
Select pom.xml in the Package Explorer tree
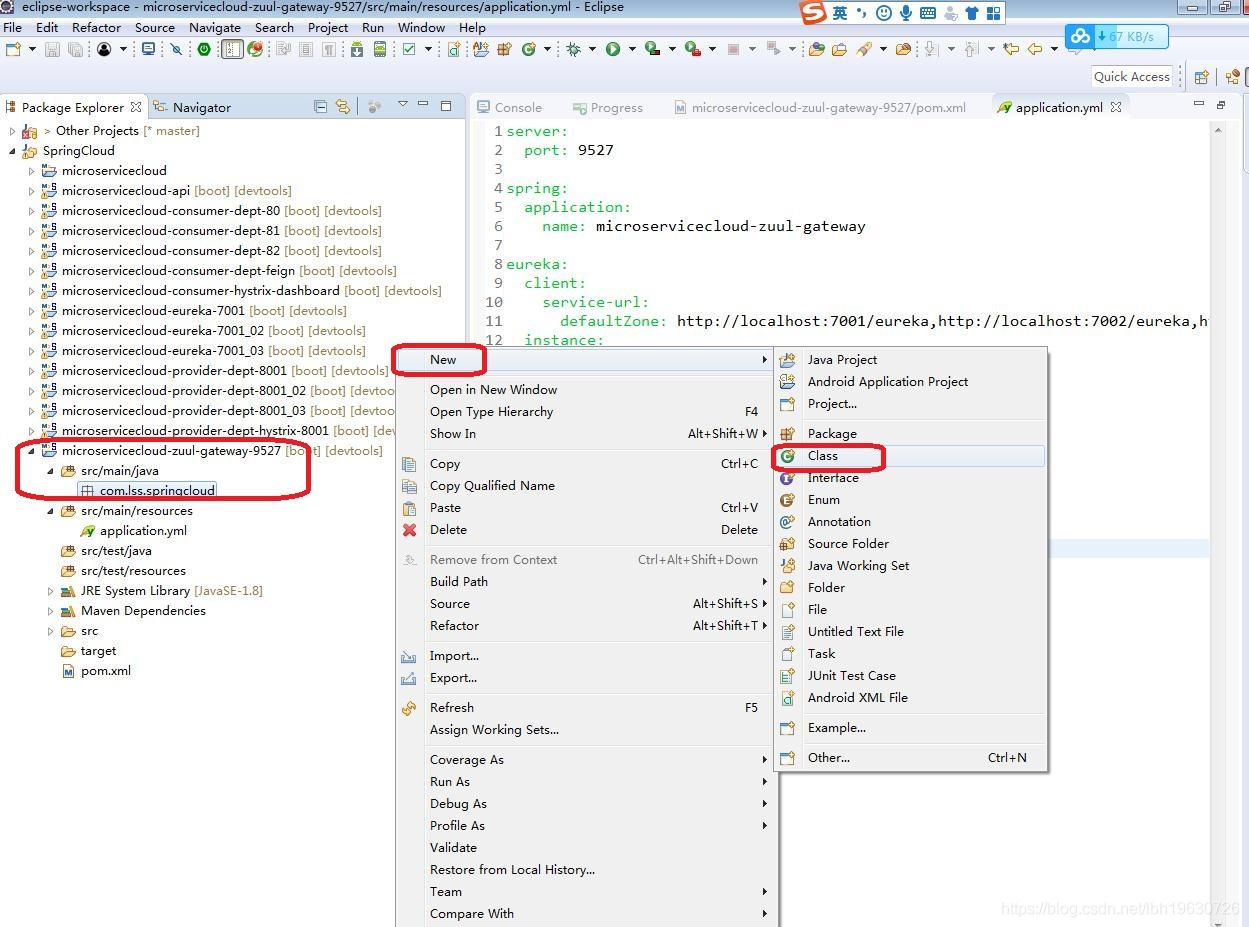click(x=105, y=671)
